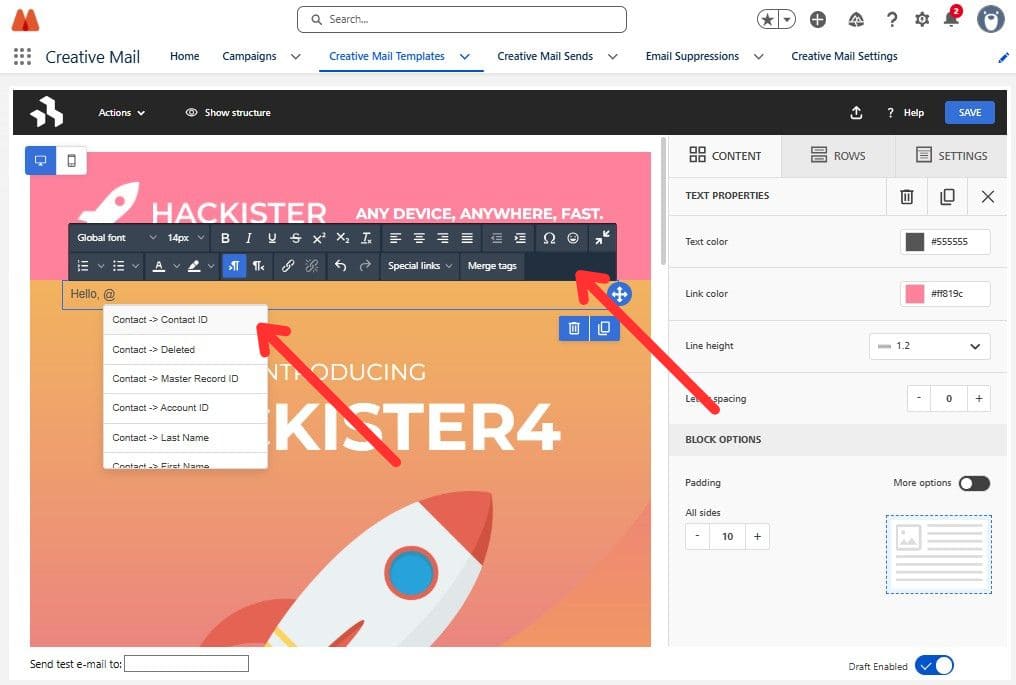Switch to desktop preview mode
The width and height of the screenshot is (1016, 685).
point(40,160)
